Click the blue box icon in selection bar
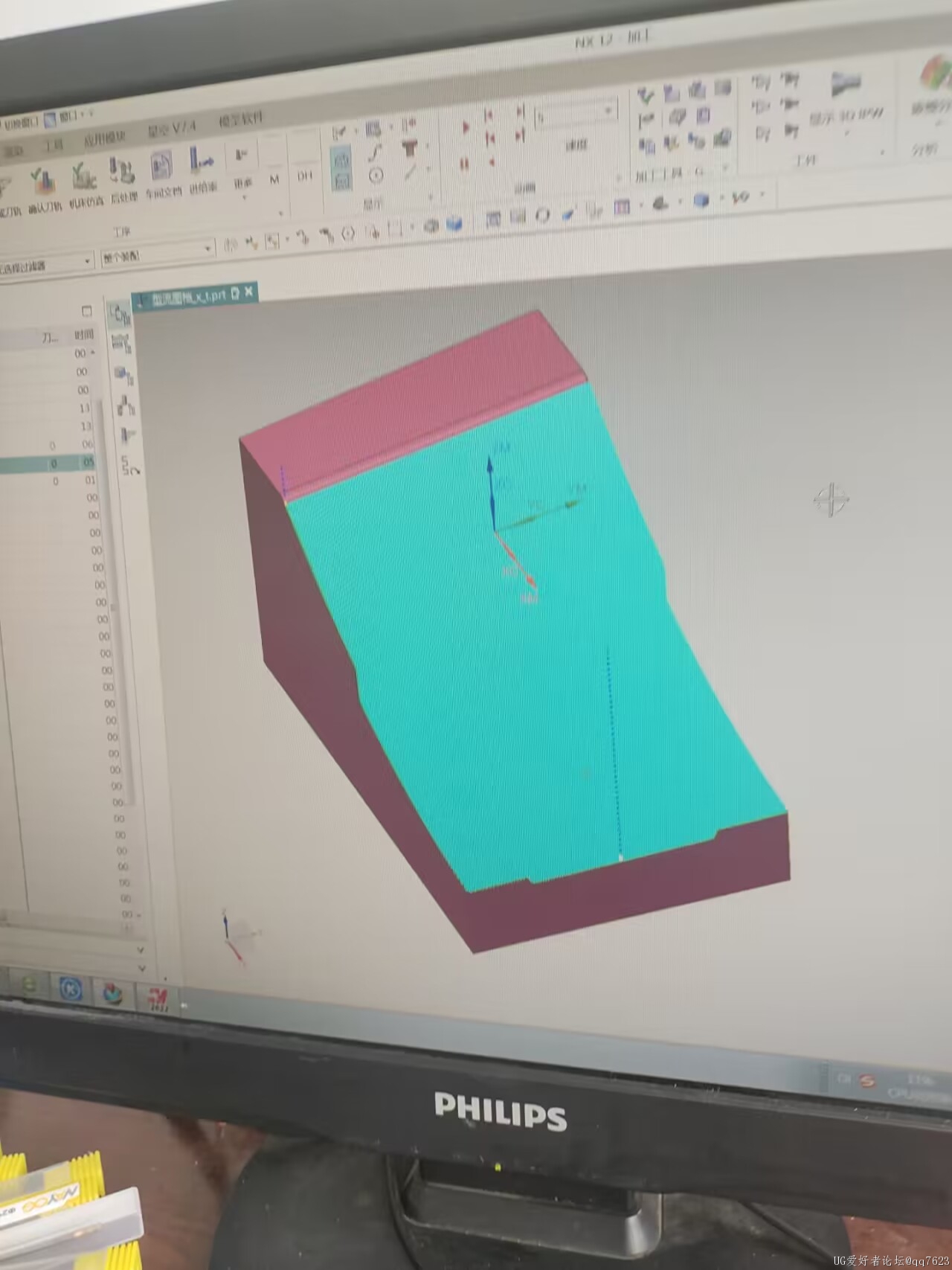This screenshot has width=952, height=1270. [x=454, y=223]
